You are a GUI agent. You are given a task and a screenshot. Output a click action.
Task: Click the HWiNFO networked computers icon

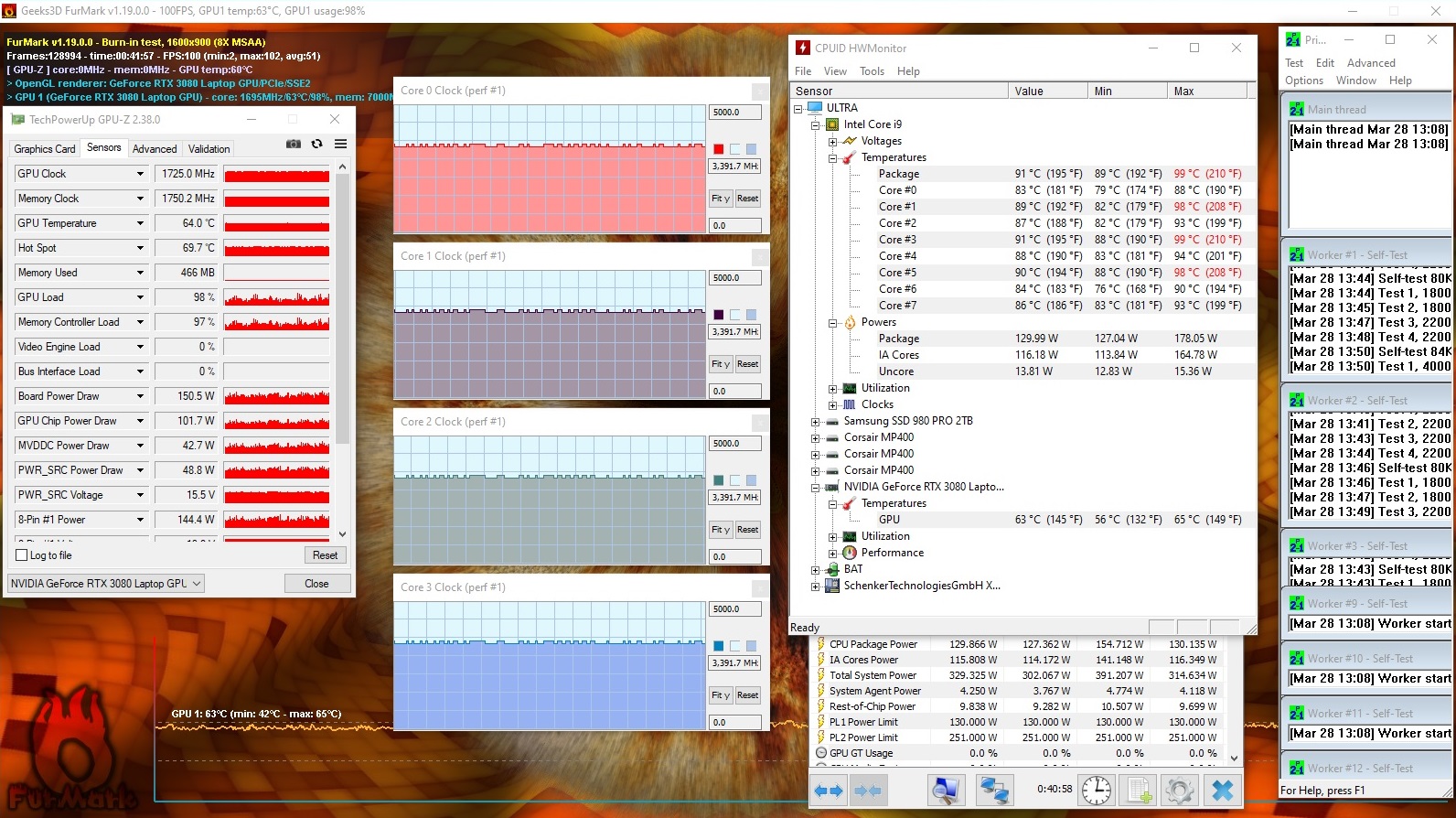click(x=993, y=791)
